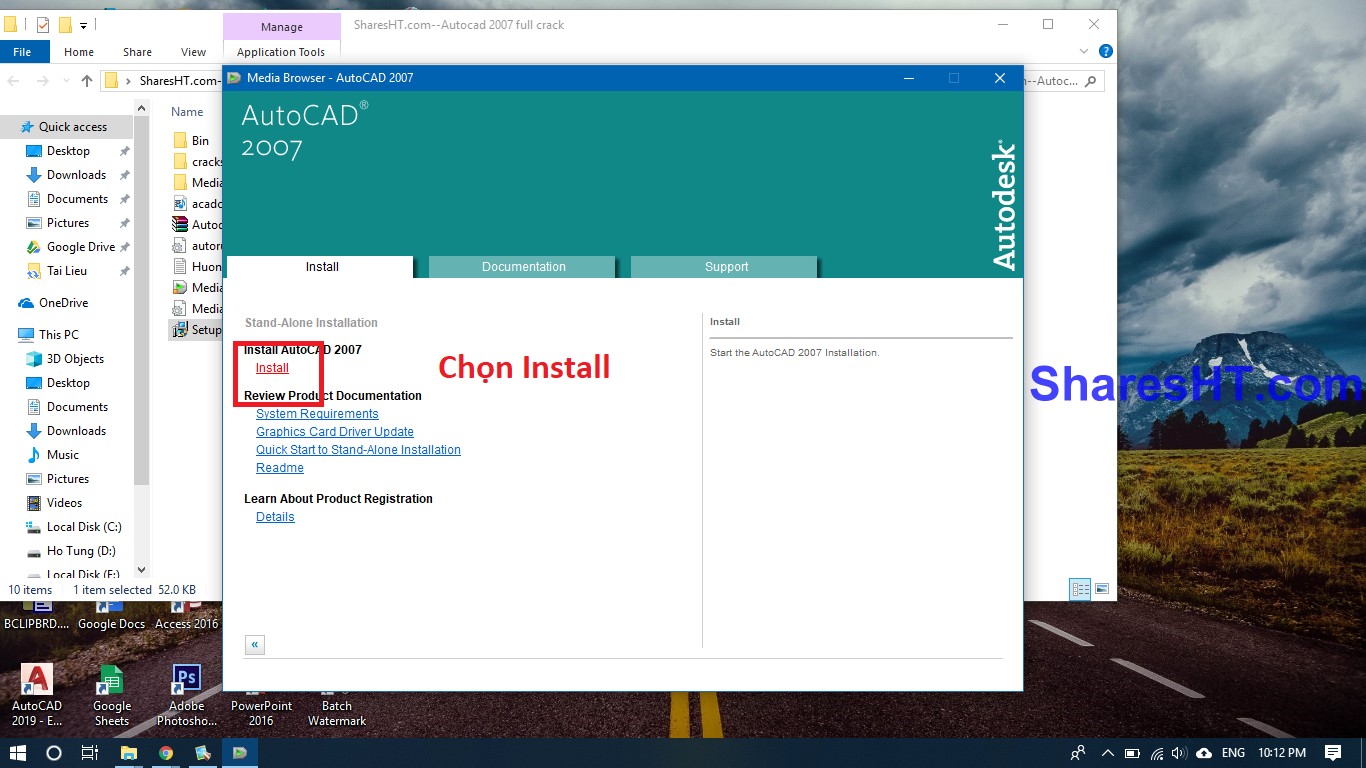The width and height of the screenshot is (1366, 768).
Task: Select Adobe Photoshop desktop shortcut
Action: [187, 695]
